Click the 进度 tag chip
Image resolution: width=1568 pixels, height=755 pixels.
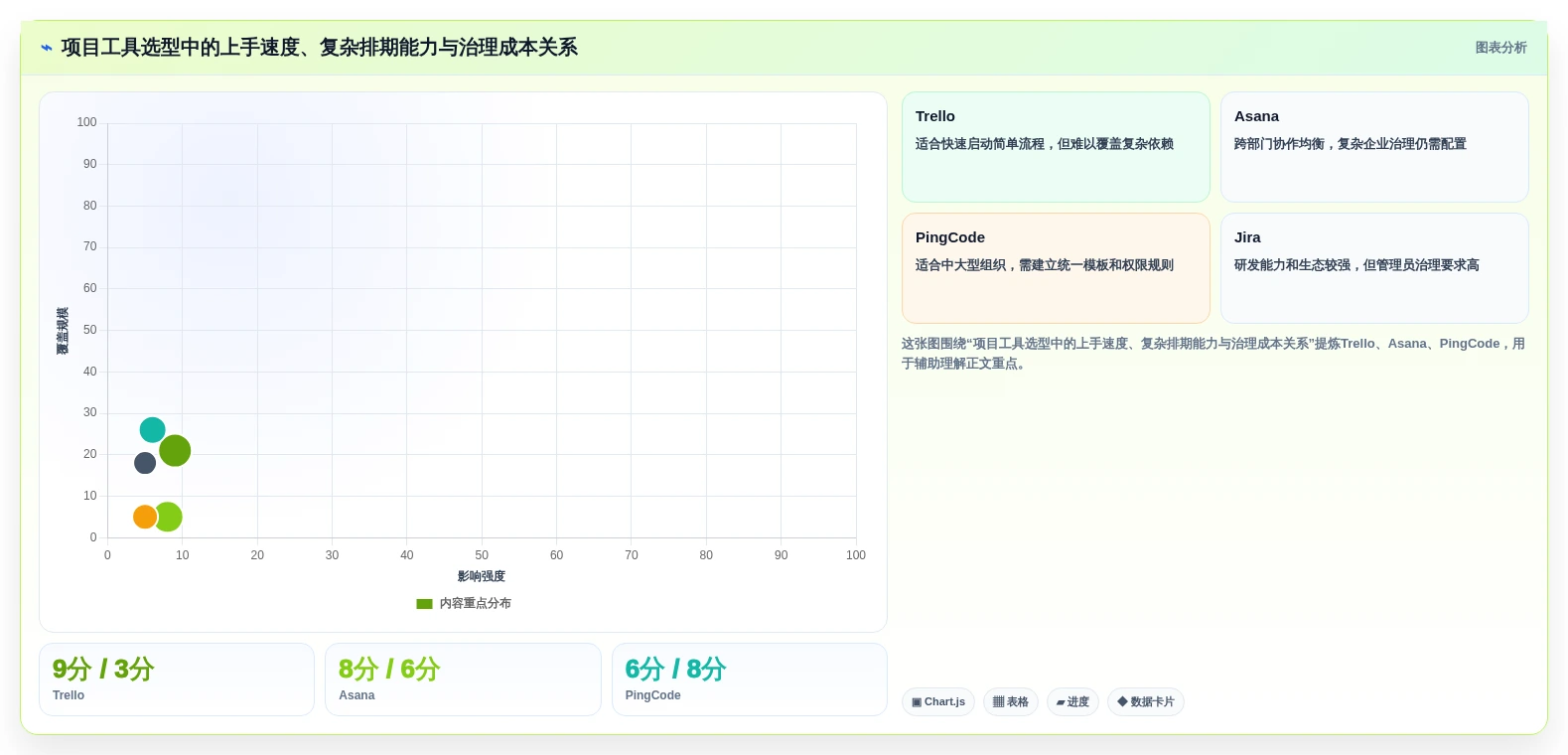tap(1072, 702)
